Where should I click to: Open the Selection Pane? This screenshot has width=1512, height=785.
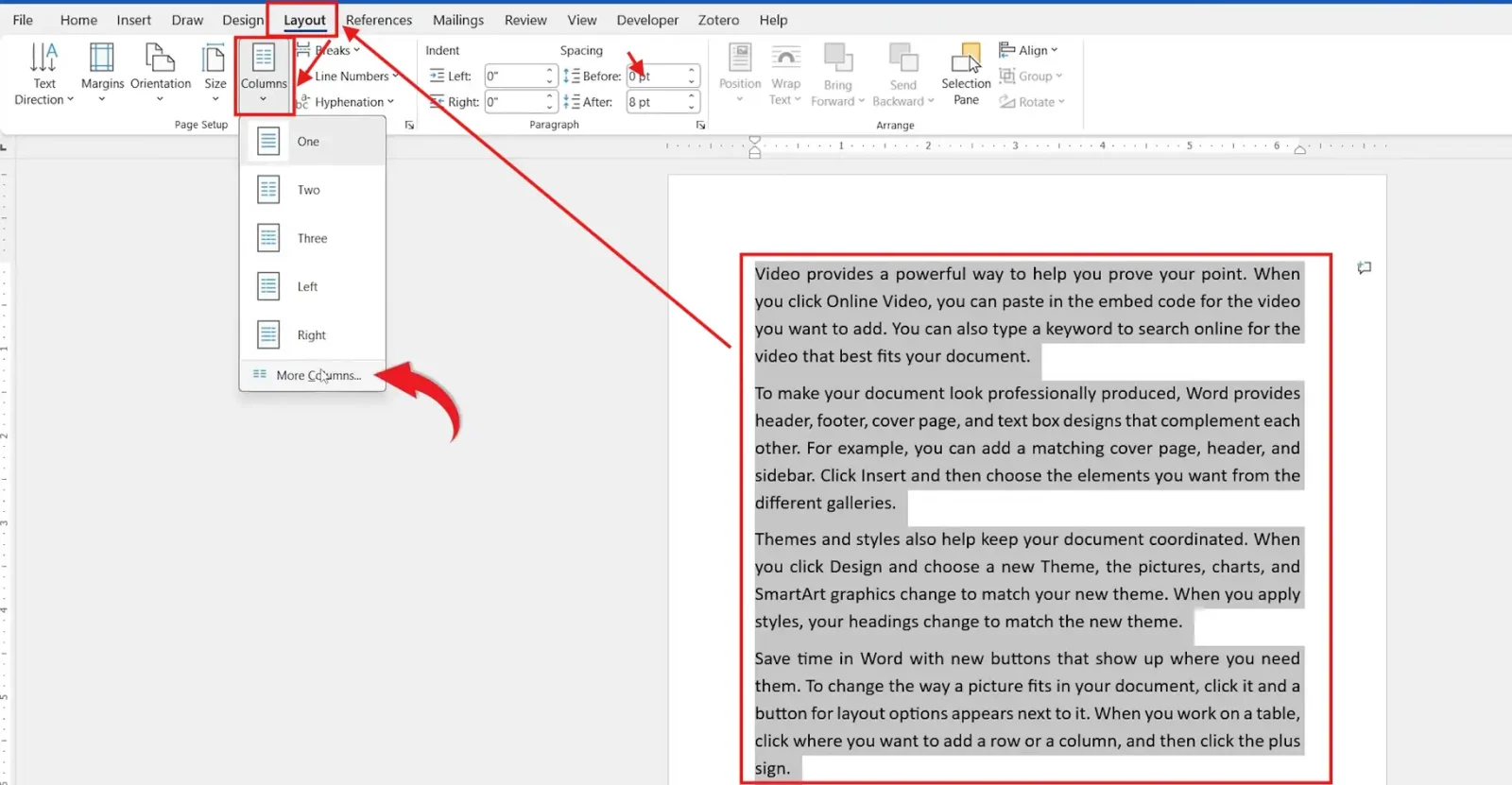pyautogui.click(x=966, y=74)
